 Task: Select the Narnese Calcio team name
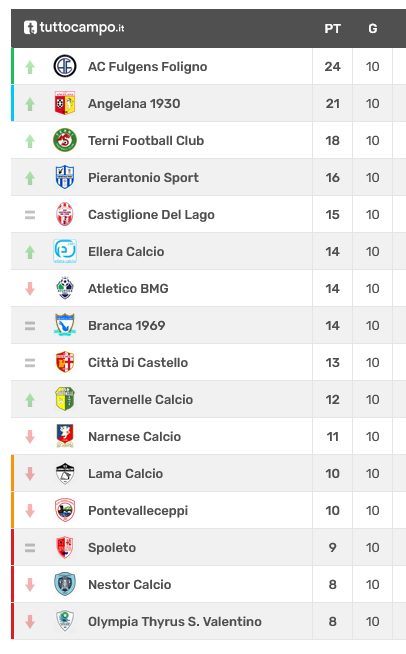134,437
